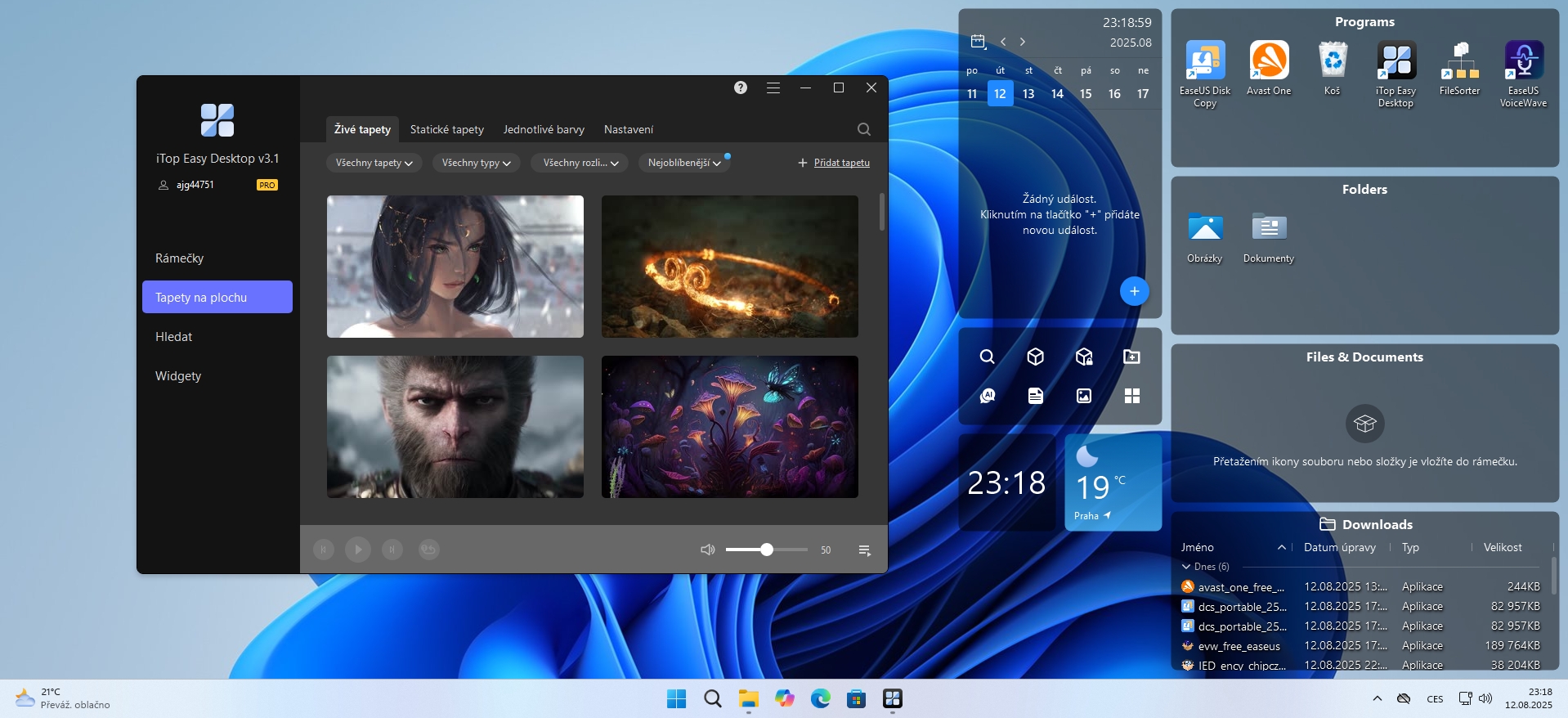Select the monkey king wallpaper thumbnail
Screen dimensions: 1568x718
click(455, 427)
